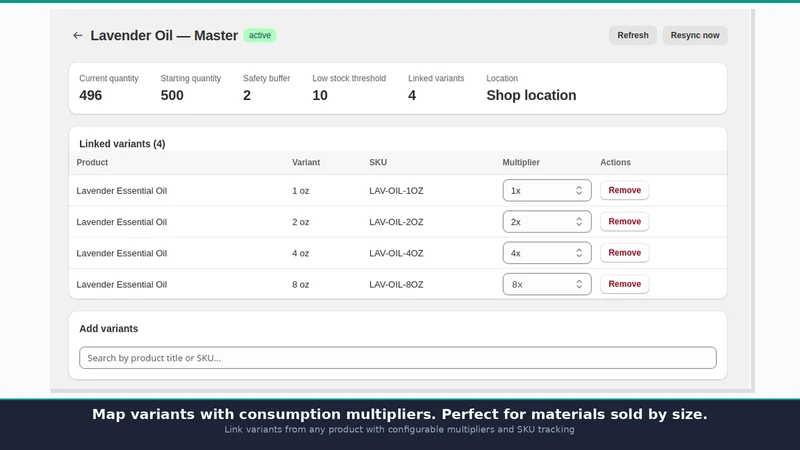The height and width of the screenshot is (450, 800).
Task: Click Lavender Essential Oil in the 1 oz row
Action: point(122,191)
